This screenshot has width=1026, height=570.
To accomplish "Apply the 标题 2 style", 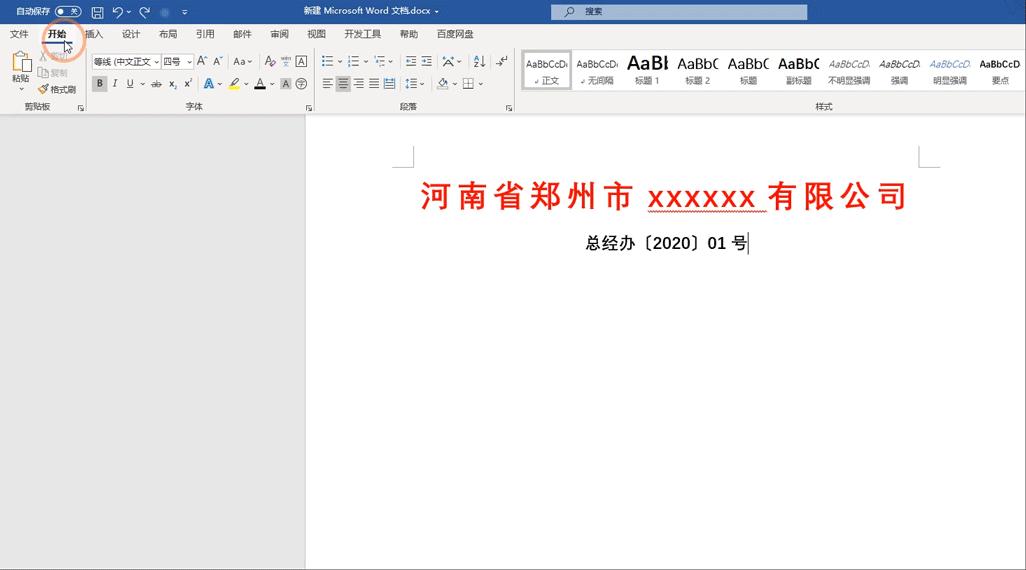I will [698, 71].
